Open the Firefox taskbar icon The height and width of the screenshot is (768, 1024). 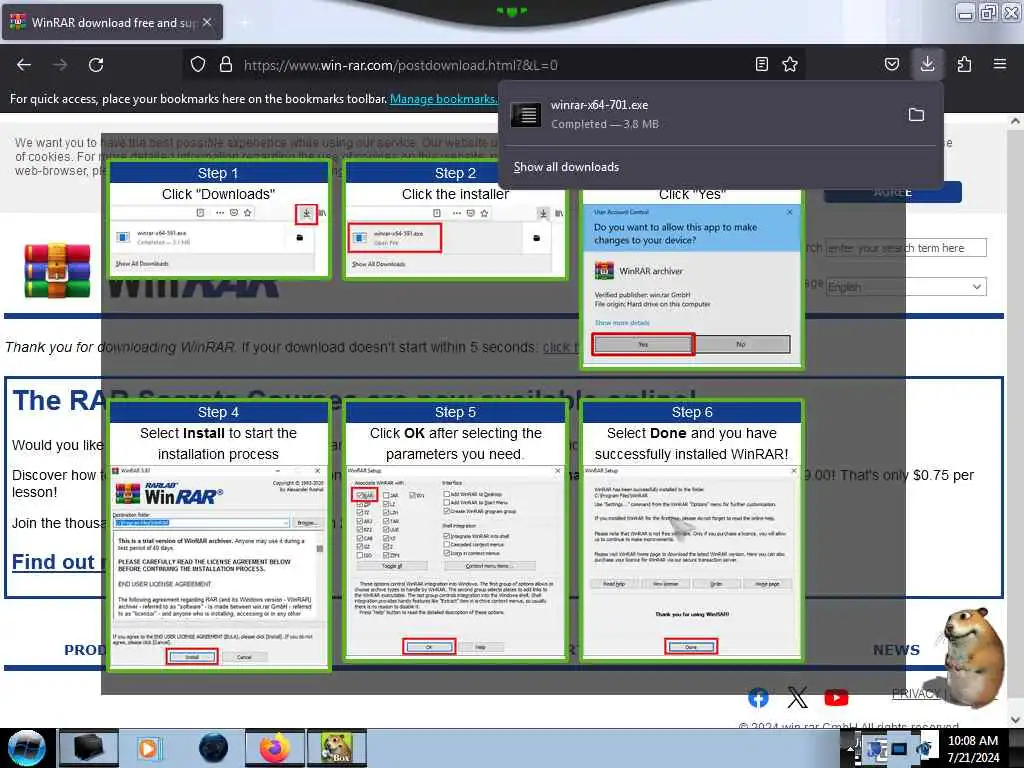tap(275, 748)
